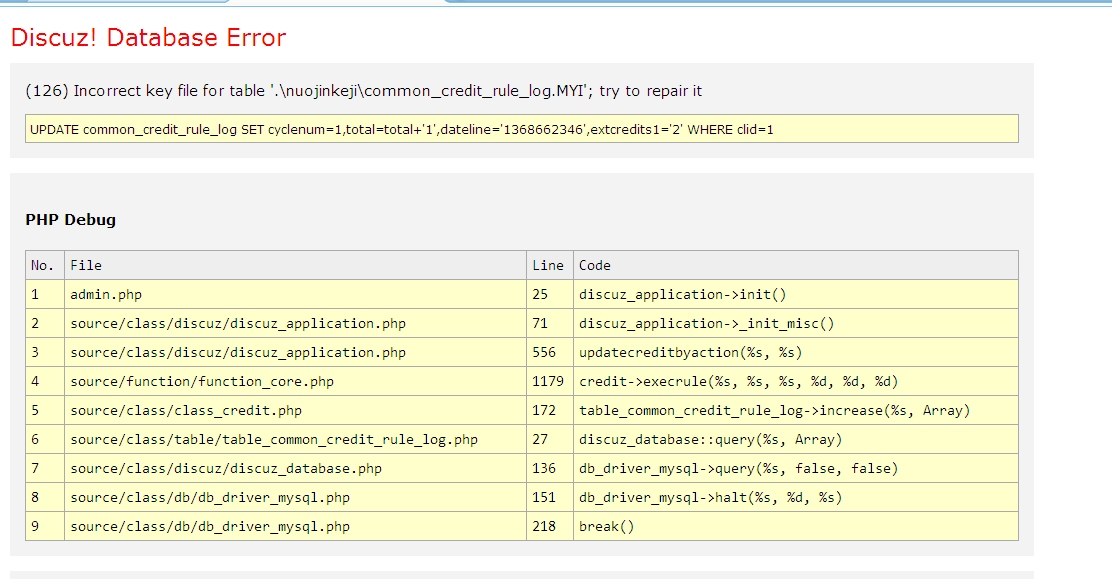Click the table_common_credit_rule_log.php file cell
This screenshot has height=579, width=1112.
point(274,439)
